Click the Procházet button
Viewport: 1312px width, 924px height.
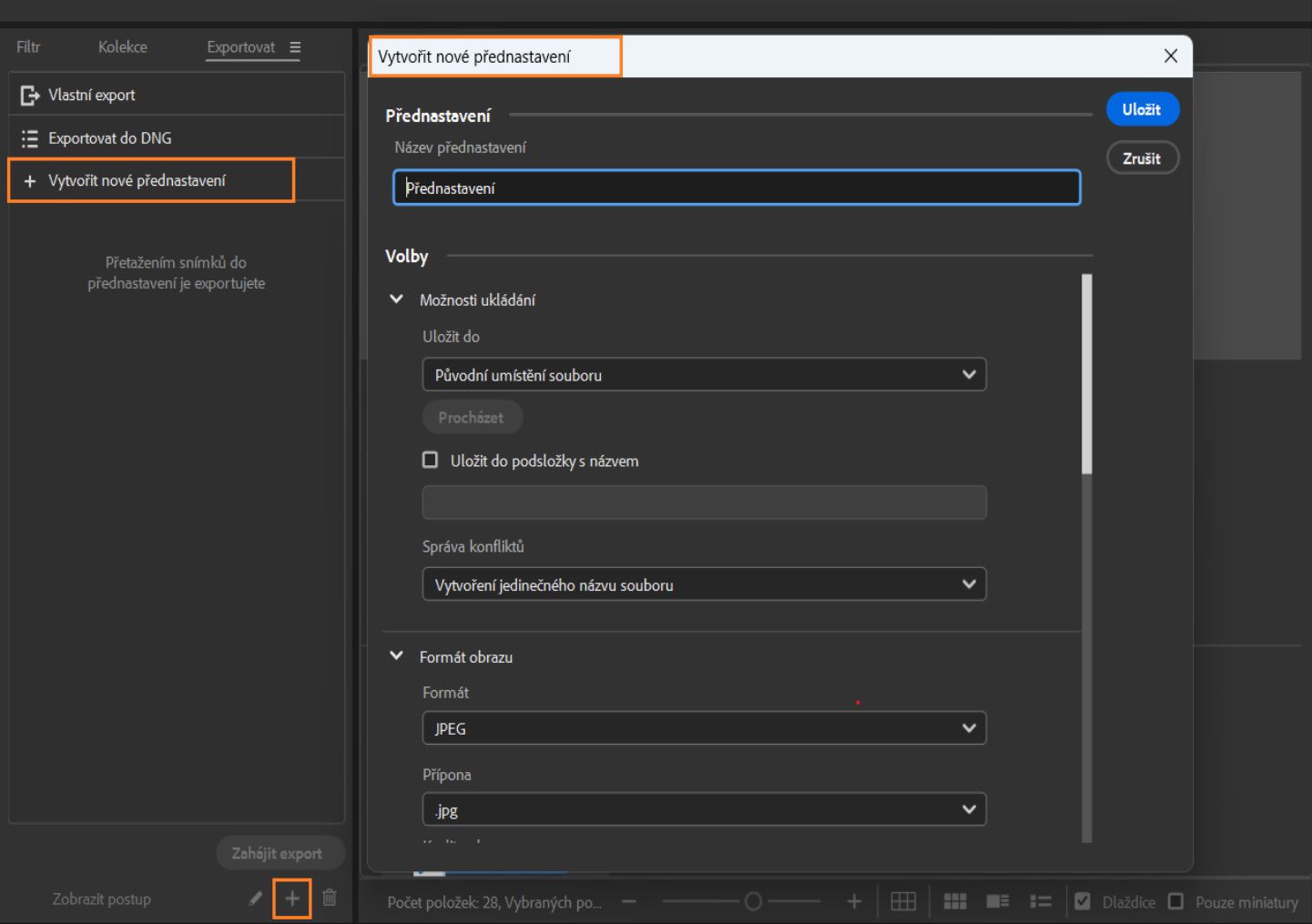coord(472,417)
